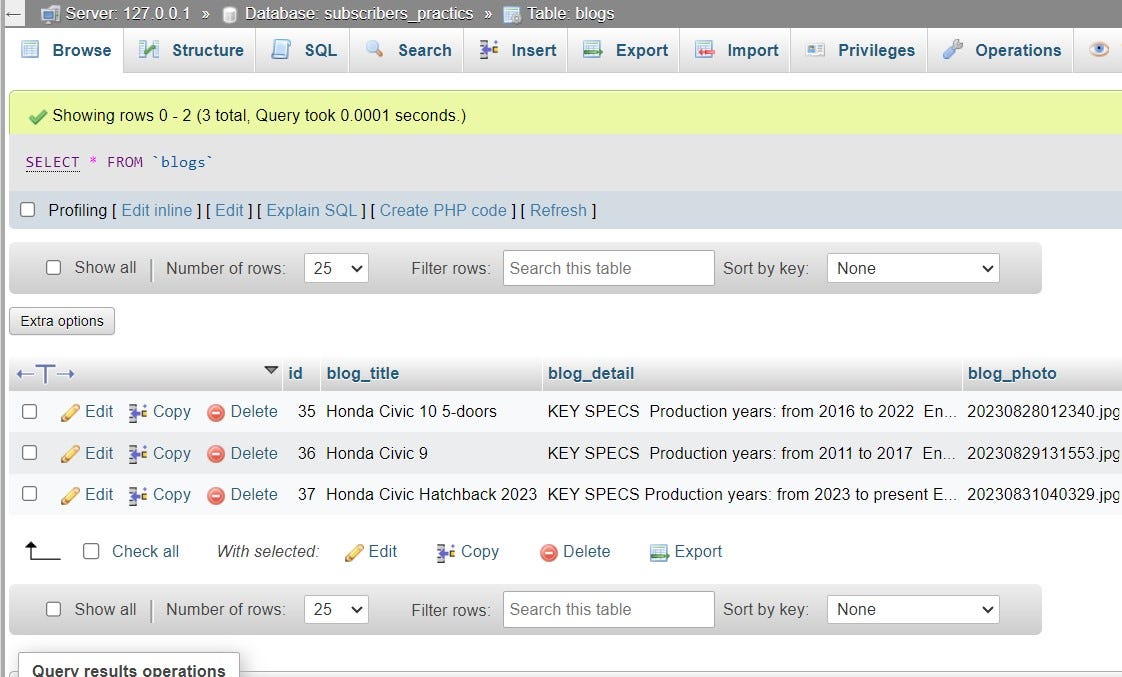Click the Server: 127.0.0.1 breadcrumb
Screen dimensions: 1122x677
tap(128, 14)
